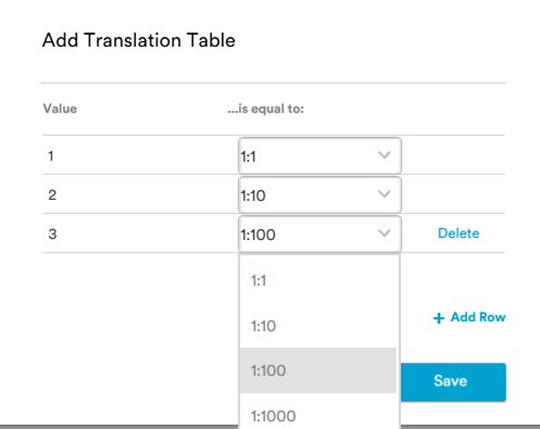Screen dimensions: 540x429
Task: Open the dropdown for value 2
Action: click(x=320, y=195)
